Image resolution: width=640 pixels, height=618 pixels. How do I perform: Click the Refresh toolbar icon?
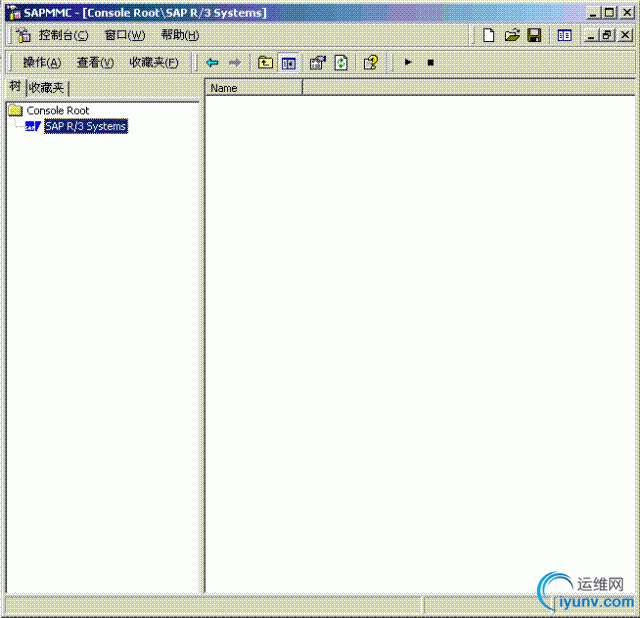click(x=341, y=63)
